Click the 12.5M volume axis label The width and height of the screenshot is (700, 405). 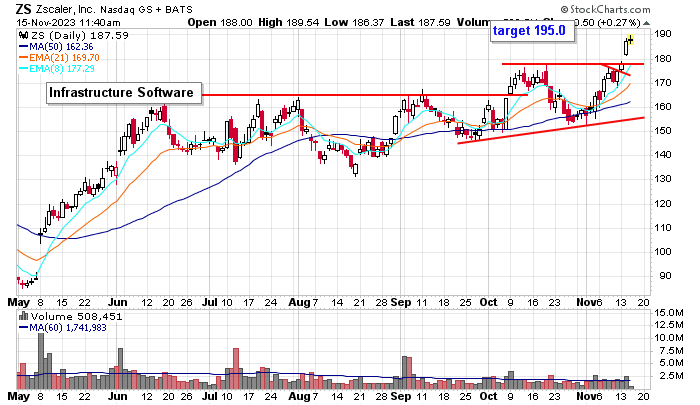point(669,325)
